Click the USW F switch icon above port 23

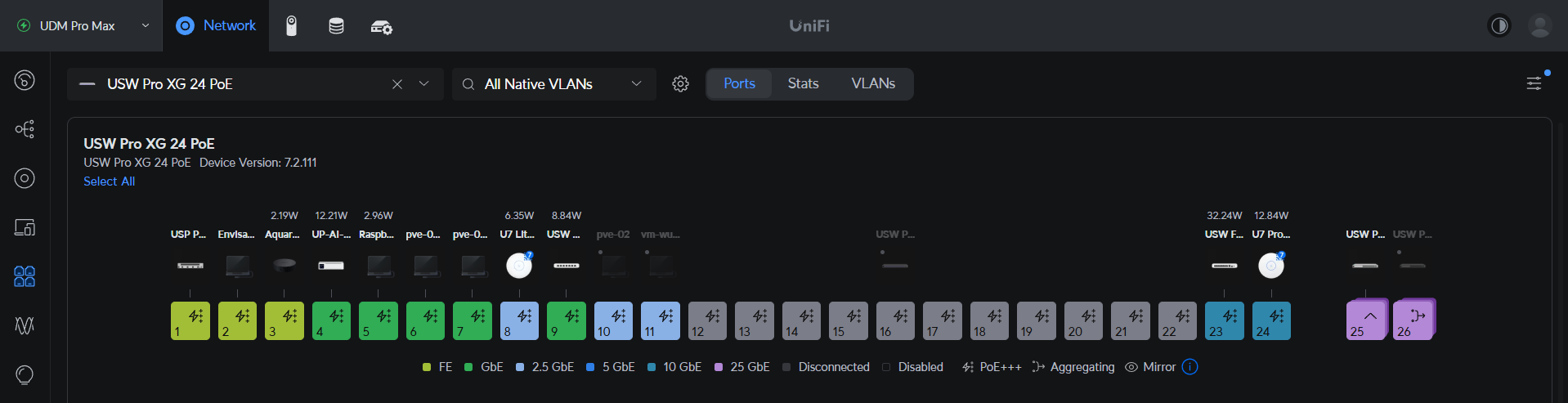[1225, 266]
